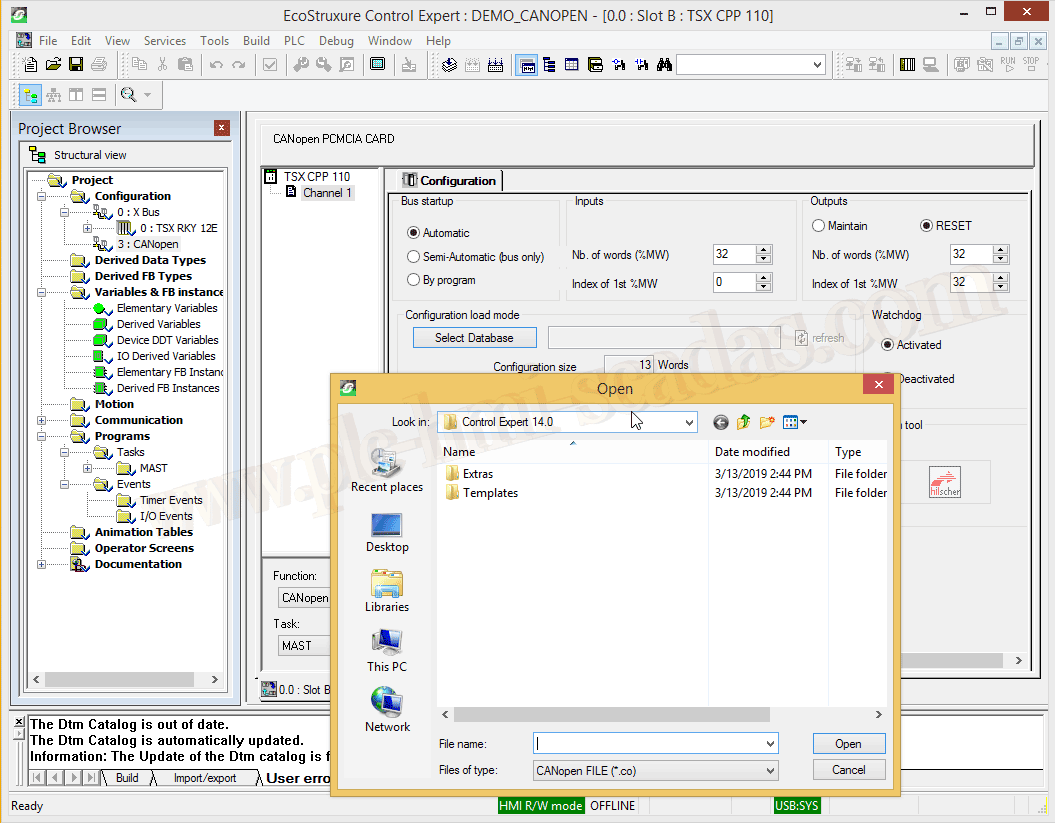1055x823 pixels.
Task: Click the binoculars search icon in toolbar
Action: tap(664, 65)
